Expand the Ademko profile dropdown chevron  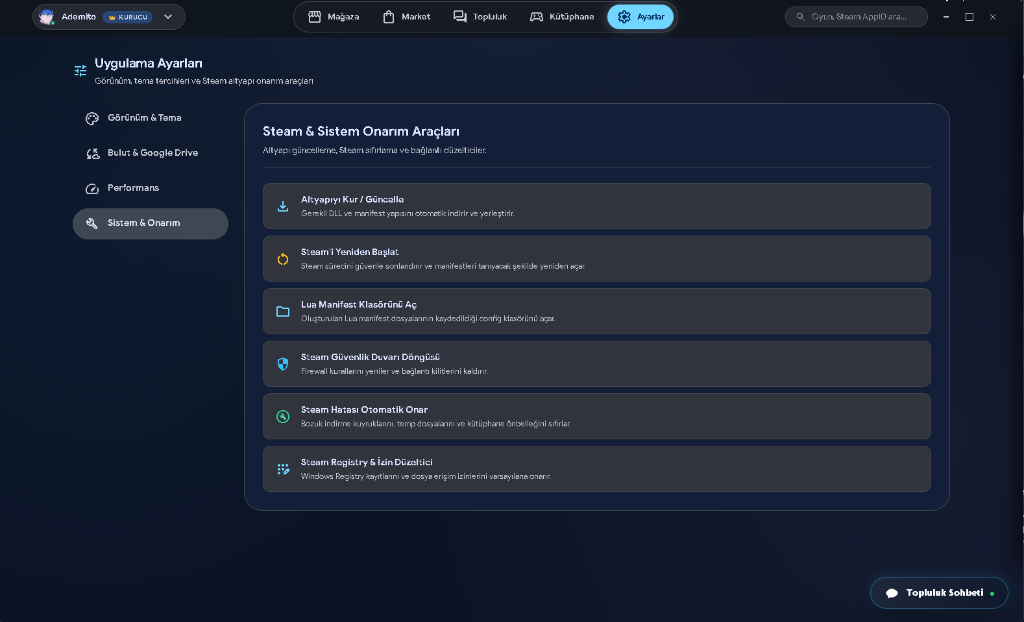168,17
